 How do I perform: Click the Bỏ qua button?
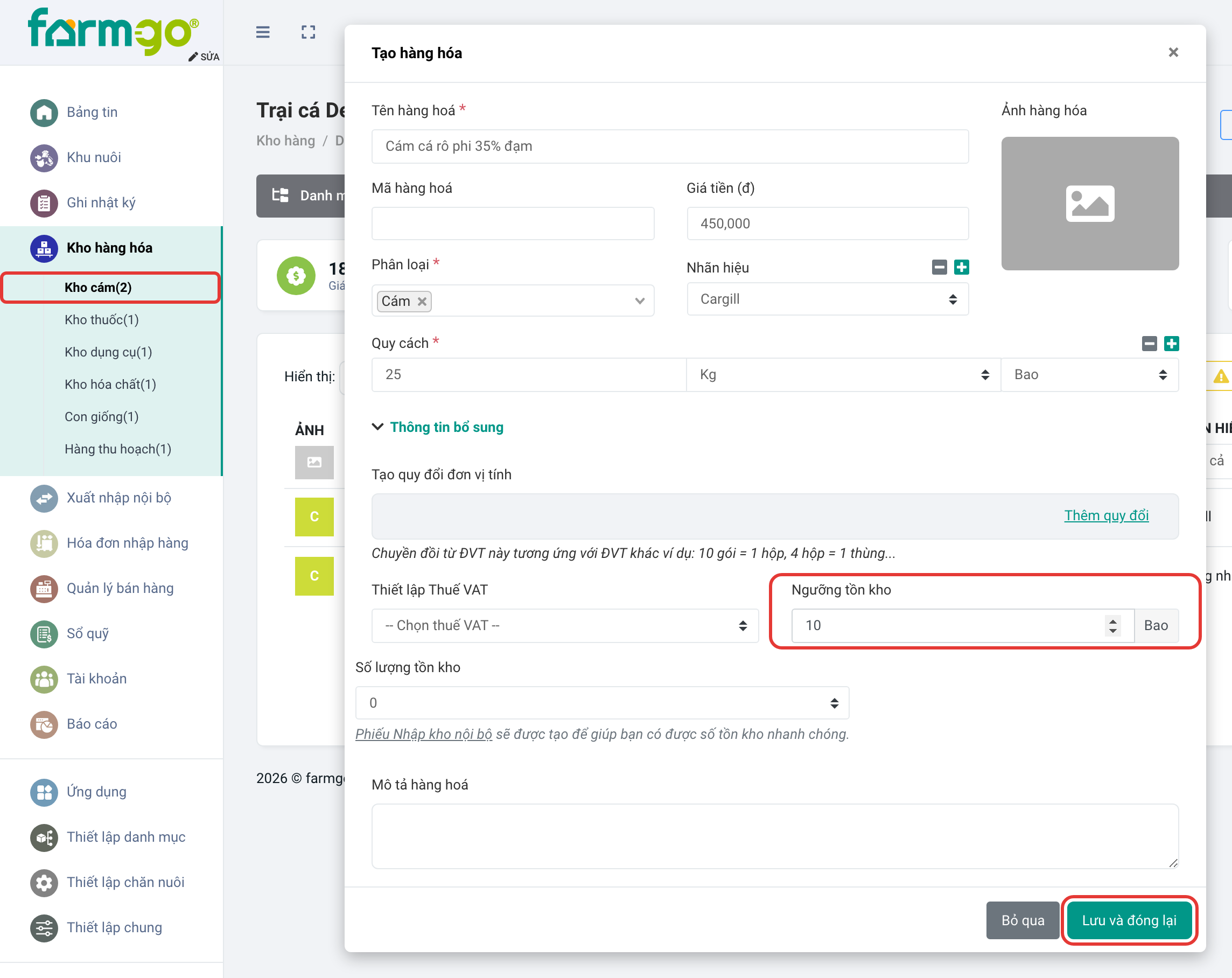pyautogui.click(x=1023, y=920)
